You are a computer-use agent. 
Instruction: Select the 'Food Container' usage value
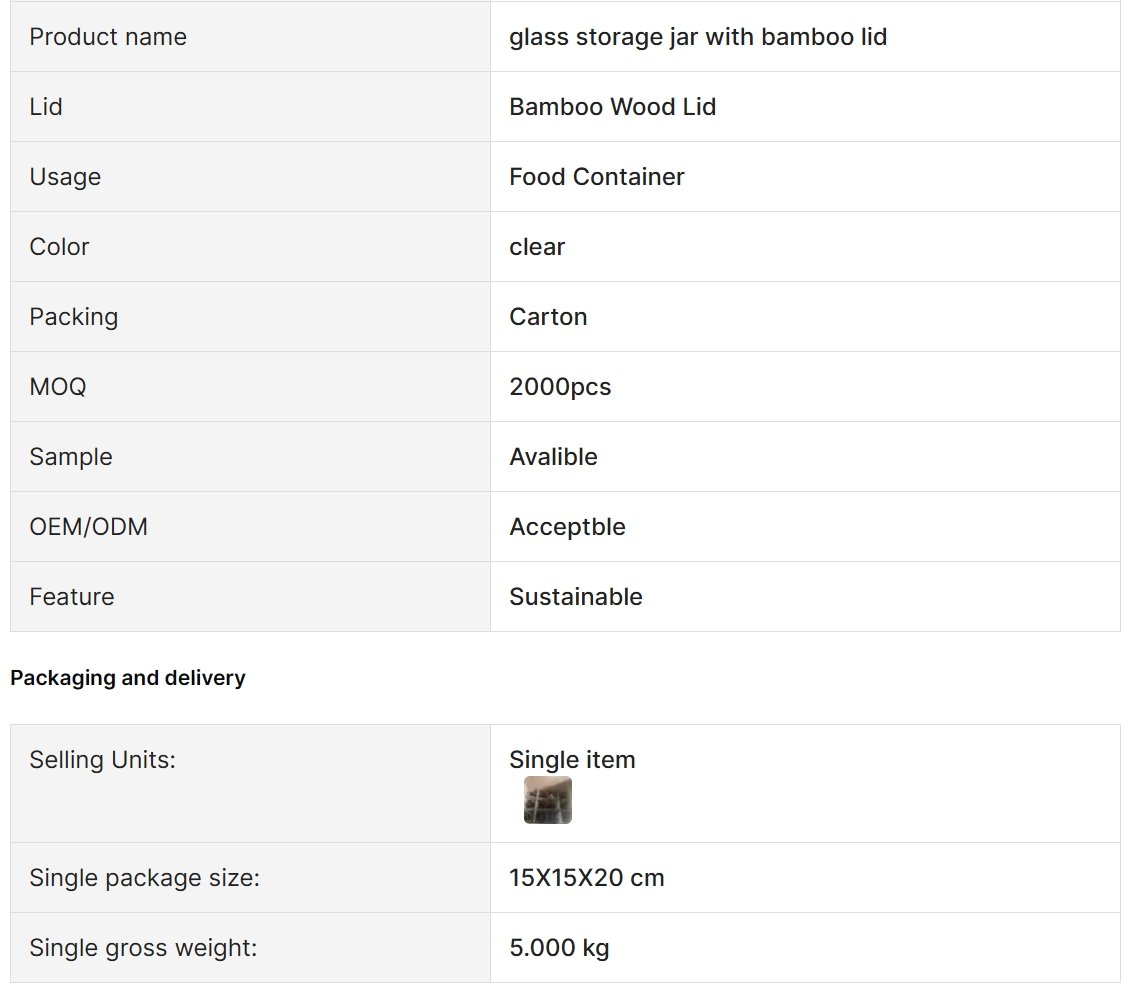click(597, 177)
